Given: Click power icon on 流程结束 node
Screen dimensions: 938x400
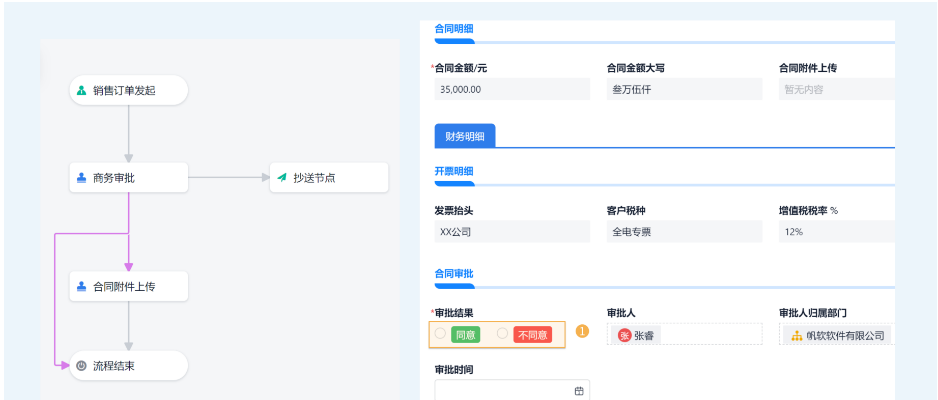Looking at the screenshot, I should [x=81, y=365].
